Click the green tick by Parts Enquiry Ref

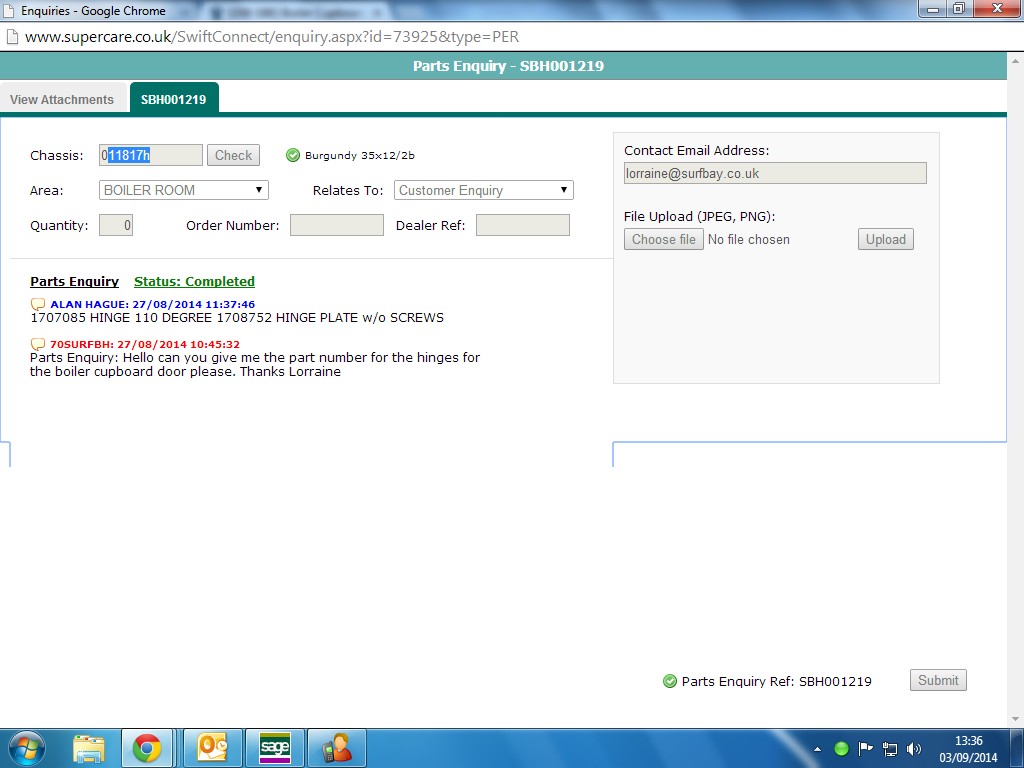coord(670,681)
